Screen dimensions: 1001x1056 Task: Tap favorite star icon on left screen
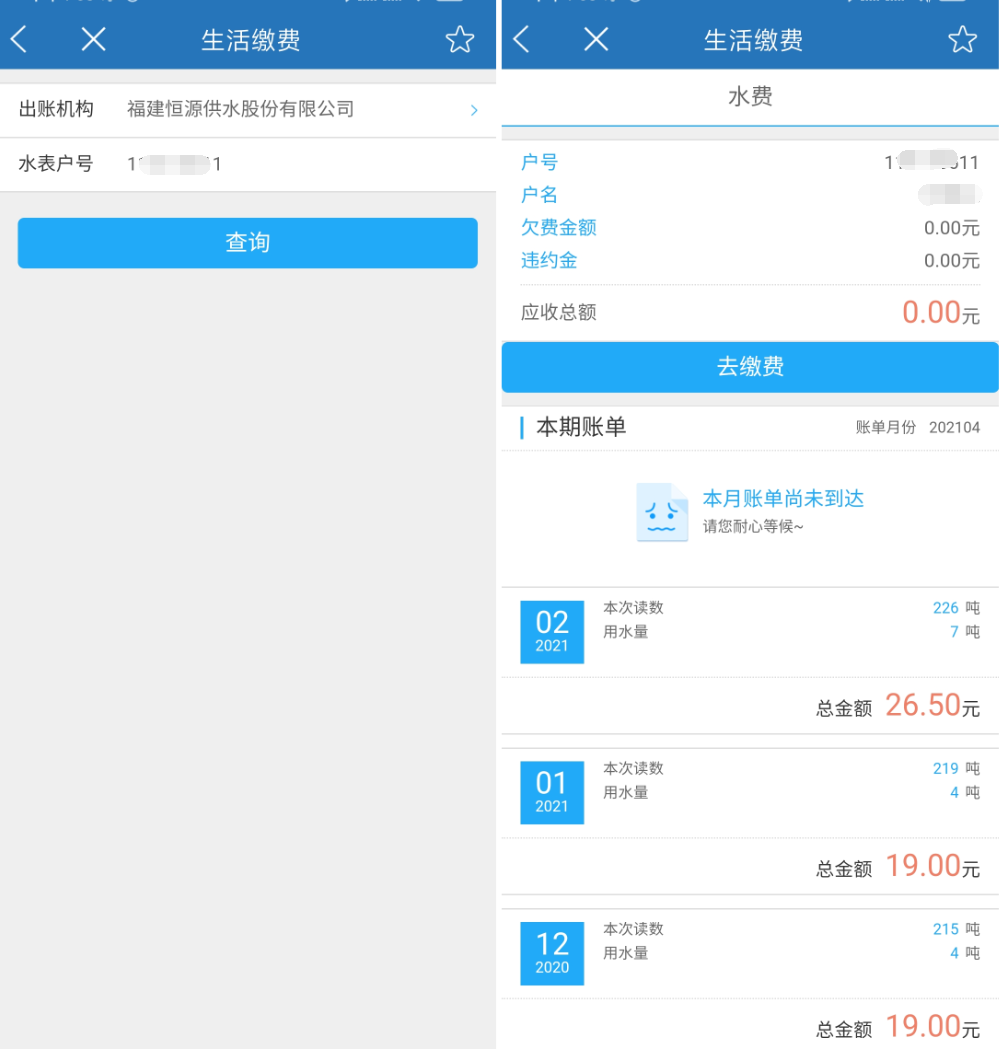click(x=459, y=40)
